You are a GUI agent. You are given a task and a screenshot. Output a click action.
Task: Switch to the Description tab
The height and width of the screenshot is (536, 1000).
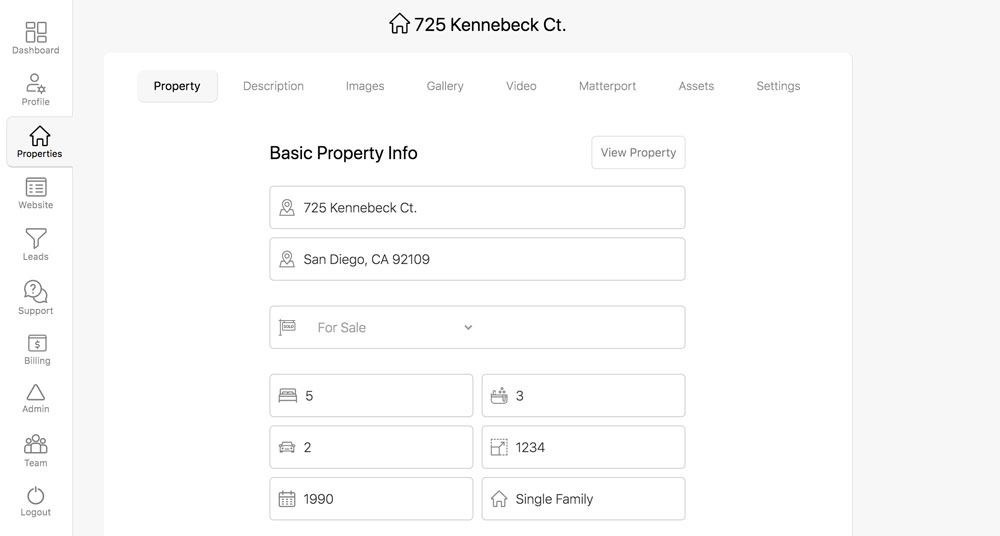tap(273, 86)
